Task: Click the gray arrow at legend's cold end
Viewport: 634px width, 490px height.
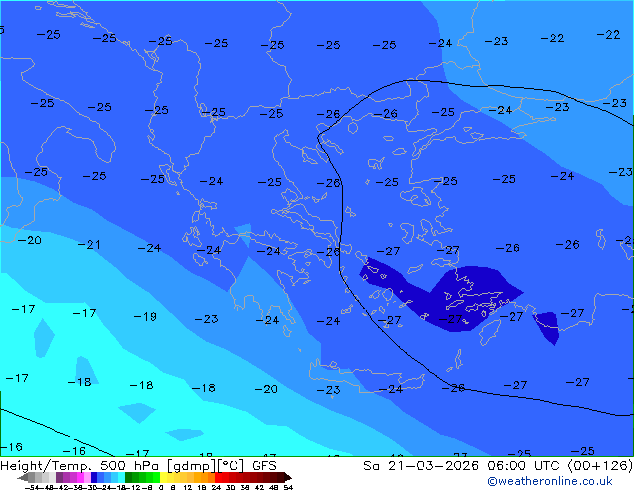Action: 23,477
